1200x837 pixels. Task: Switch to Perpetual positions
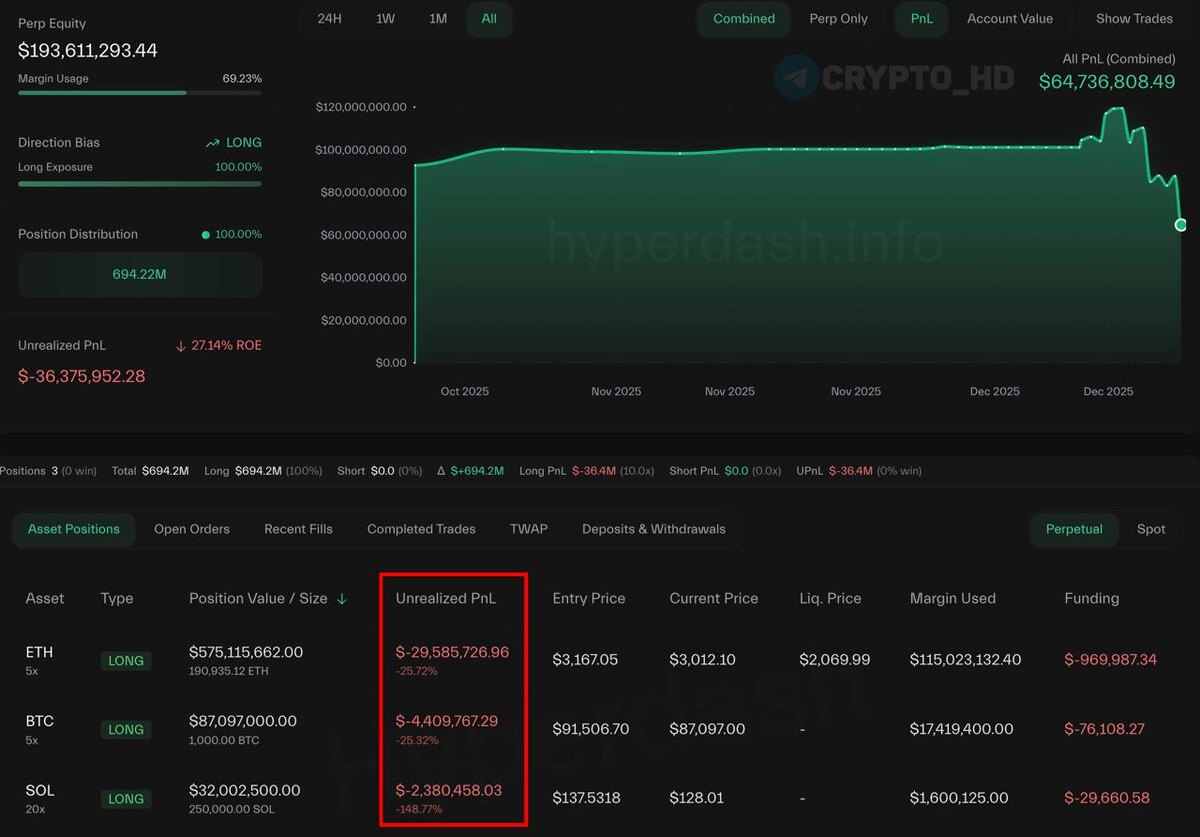pos(1074,529)
